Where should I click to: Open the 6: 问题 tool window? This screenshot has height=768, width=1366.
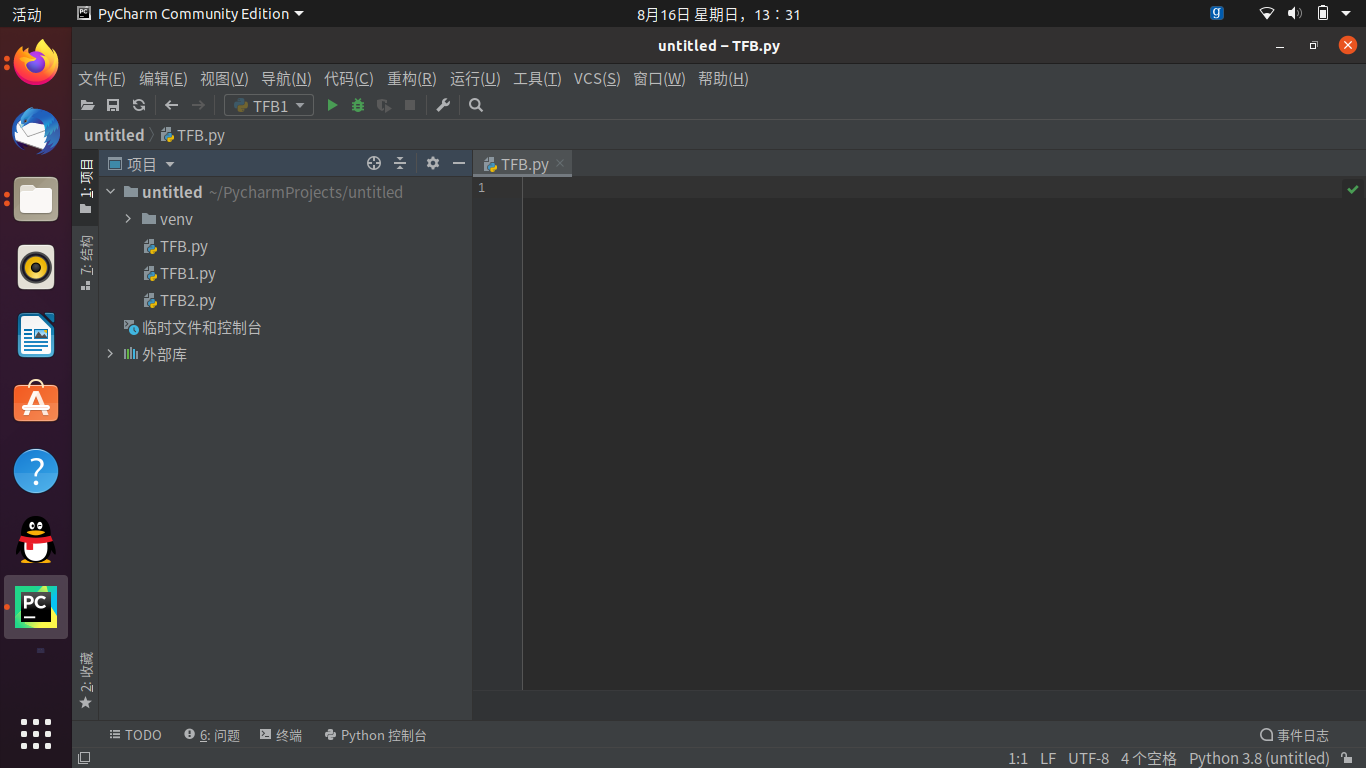coord(212,735)
